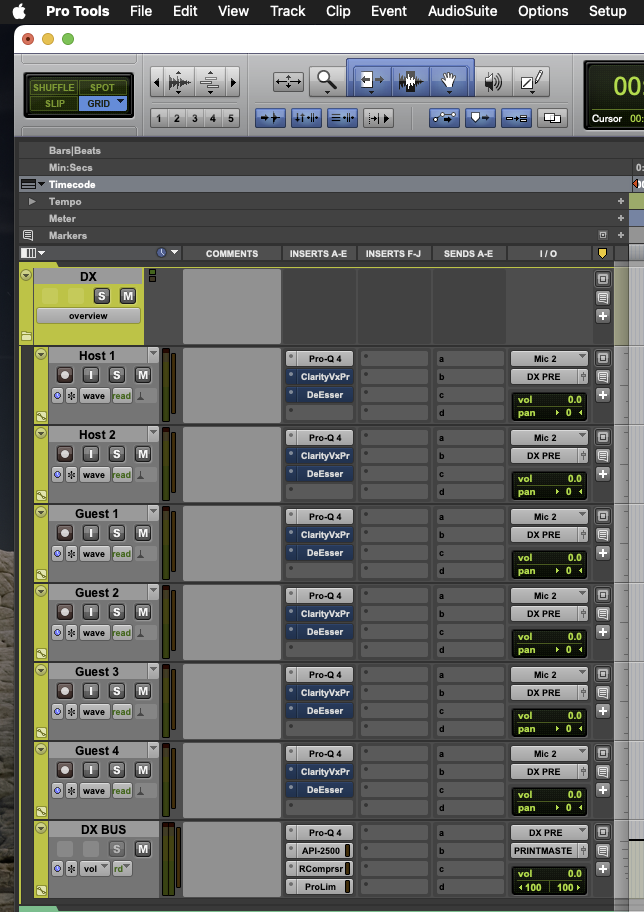Click zoom preset 3 button
Viewport: 644px width, 912px height.
pyautogui.click(x=195, y=118)
